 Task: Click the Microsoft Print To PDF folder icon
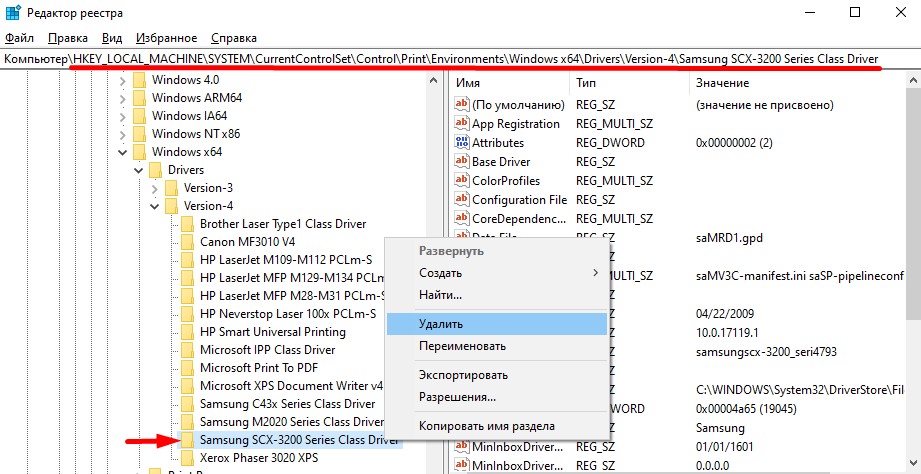click(188, 368)
